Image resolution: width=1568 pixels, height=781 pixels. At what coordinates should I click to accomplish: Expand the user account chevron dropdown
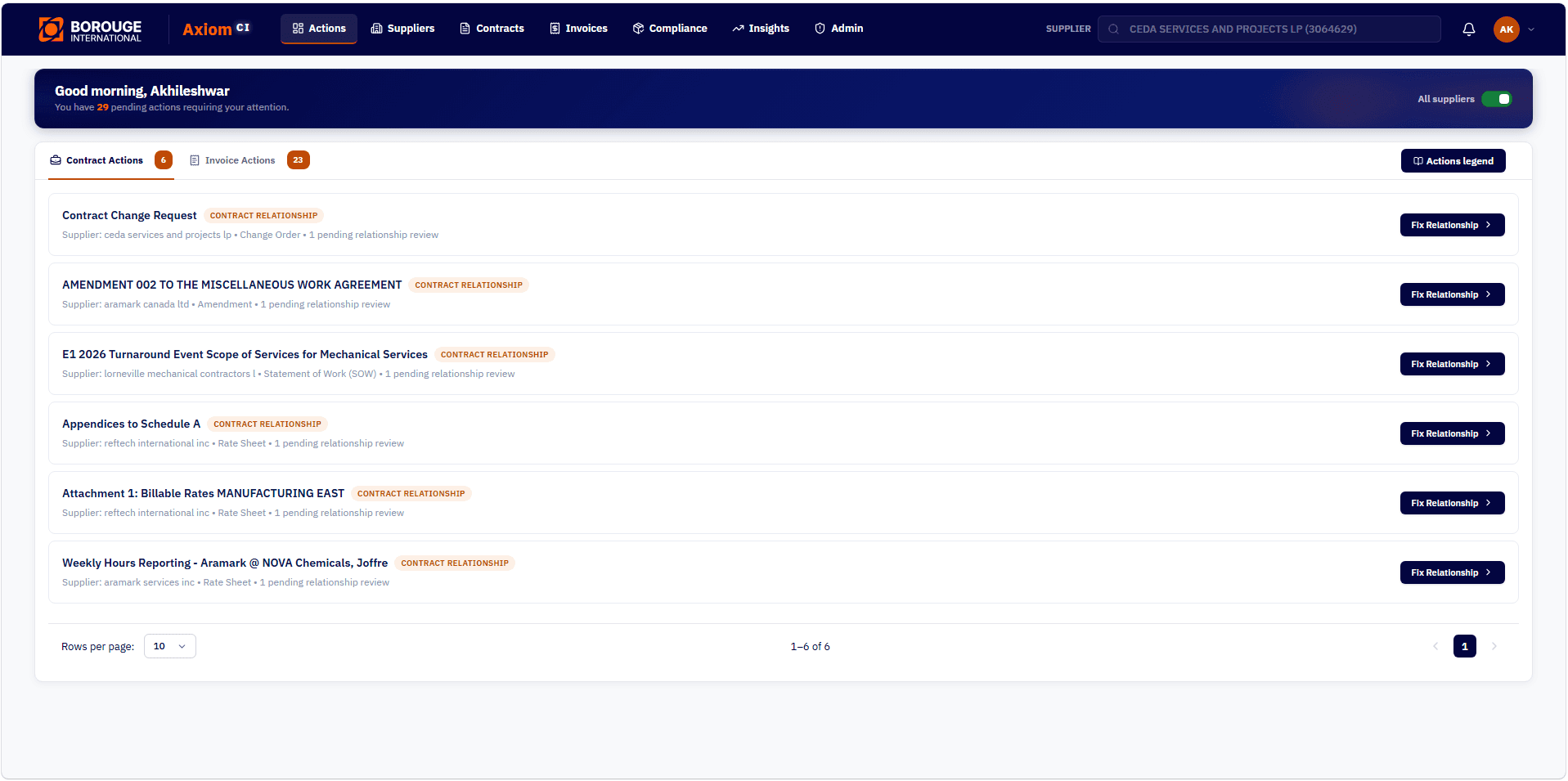[x=1531, y=29]
